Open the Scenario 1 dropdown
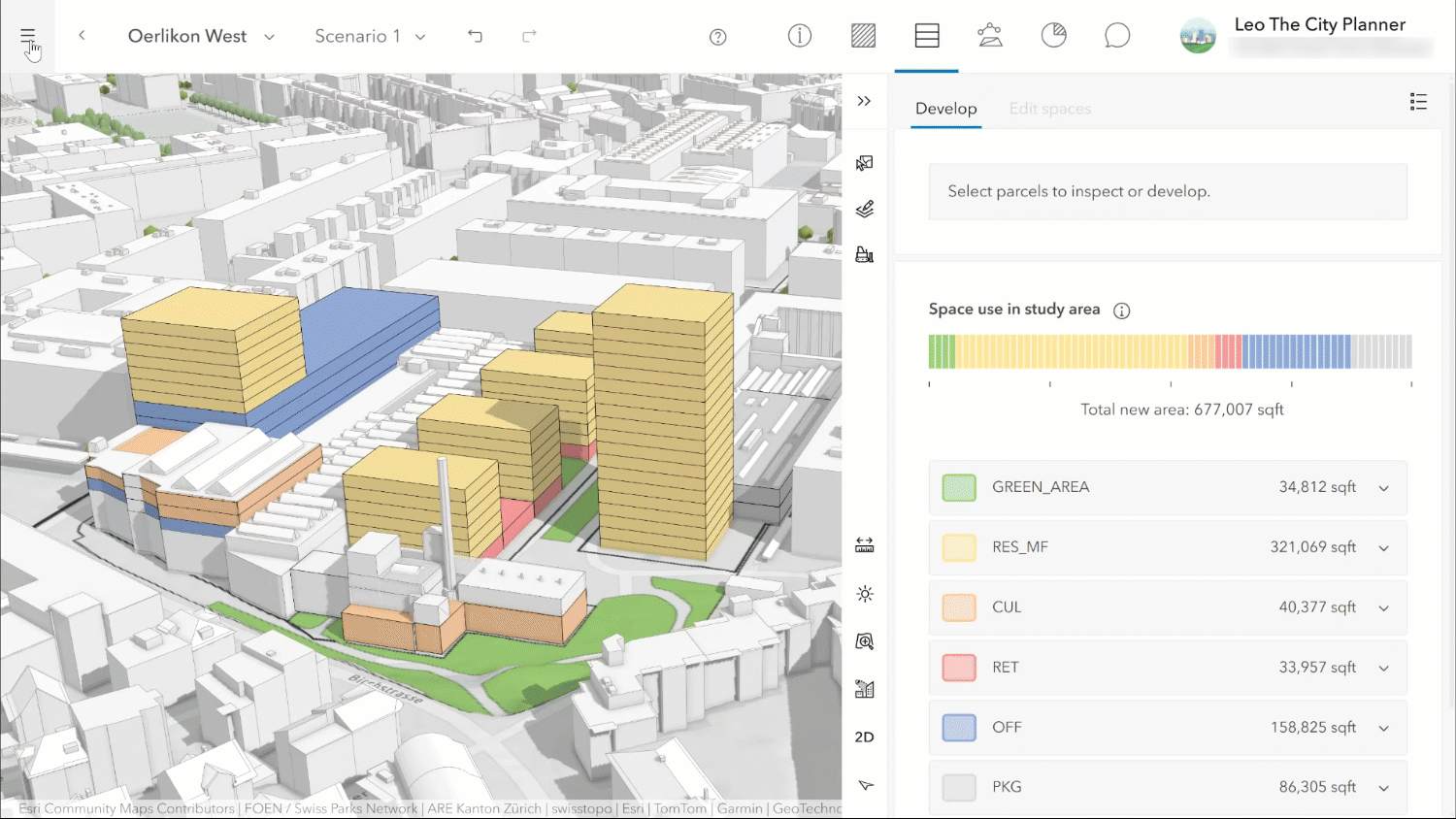 369,35
